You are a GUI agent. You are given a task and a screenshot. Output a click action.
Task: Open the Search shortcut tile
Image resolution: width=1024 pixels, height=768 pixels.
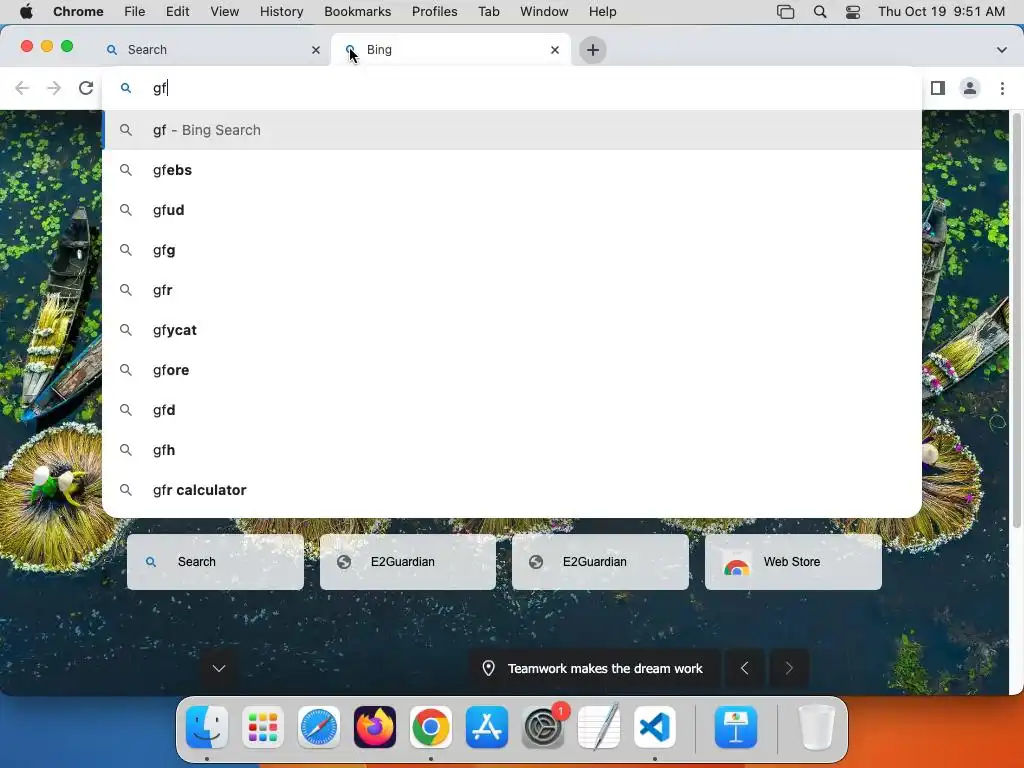click(216, 562)
